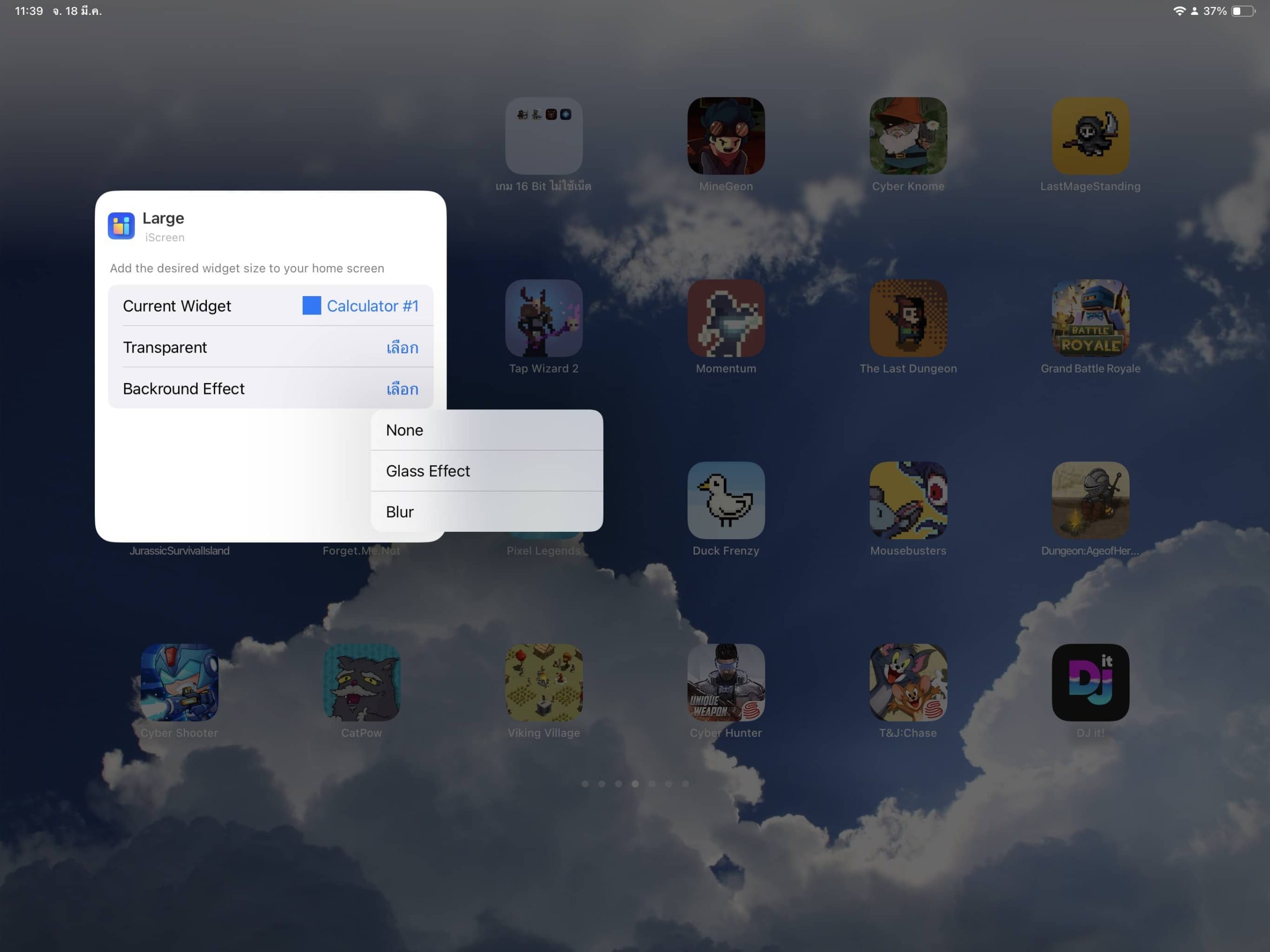Screen dimensions: 1270x952
Task: Open Duck Frenzy game icon
Action: [726, 500]
